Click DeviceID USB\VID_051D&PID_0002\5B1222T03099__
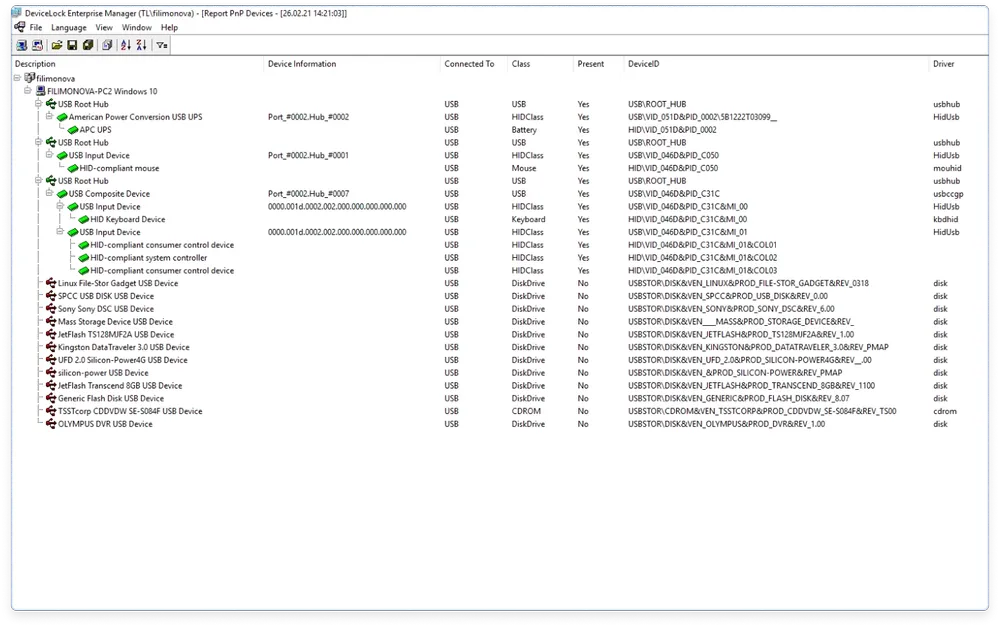The height and width of the screenshot is (627, 1000). tap(702, 117)
